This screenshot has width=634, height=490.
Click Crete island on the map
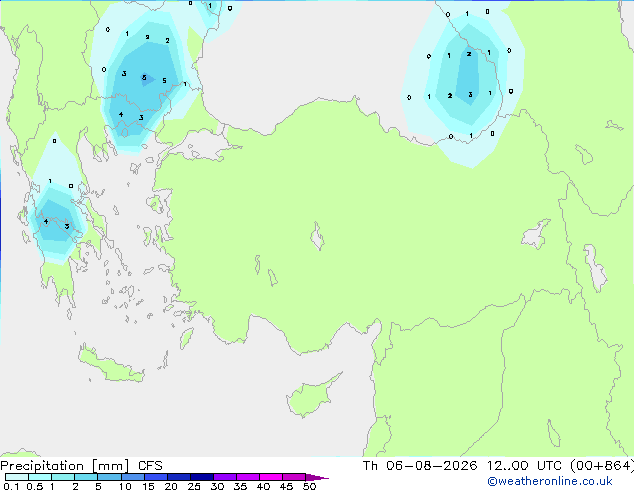coord(110,365)
